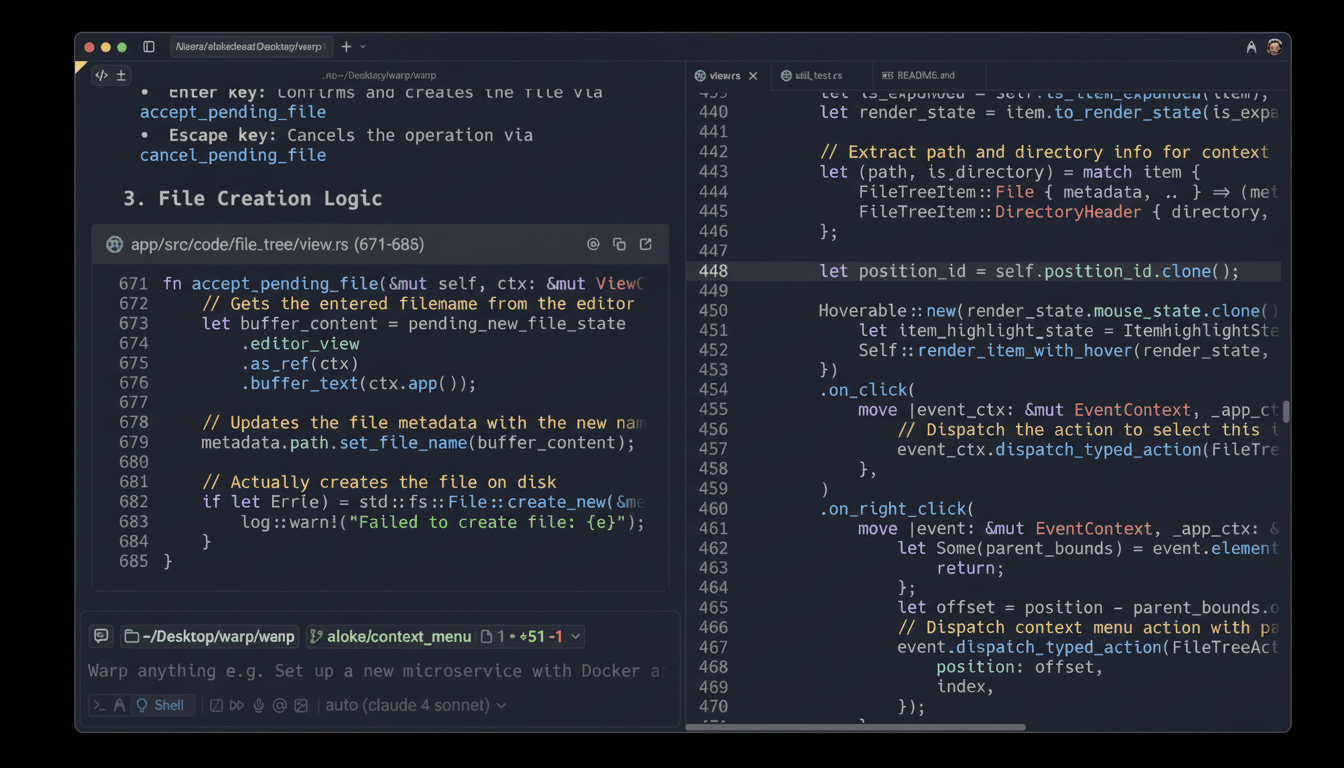
Task: Click the Warp account avatar at top right
Action: [x=1275, y=46]
